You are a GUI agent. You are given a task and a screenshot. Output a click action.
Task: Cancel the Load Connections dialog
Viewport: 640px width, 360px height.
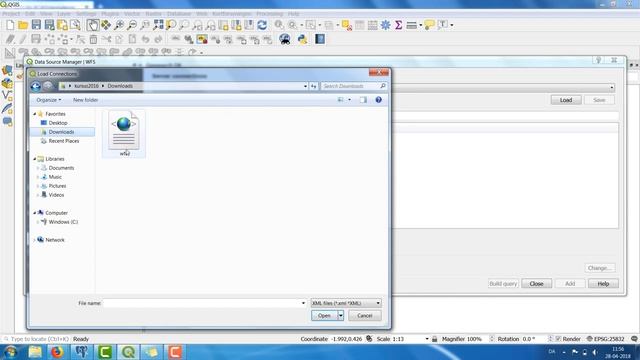[364, 316]
